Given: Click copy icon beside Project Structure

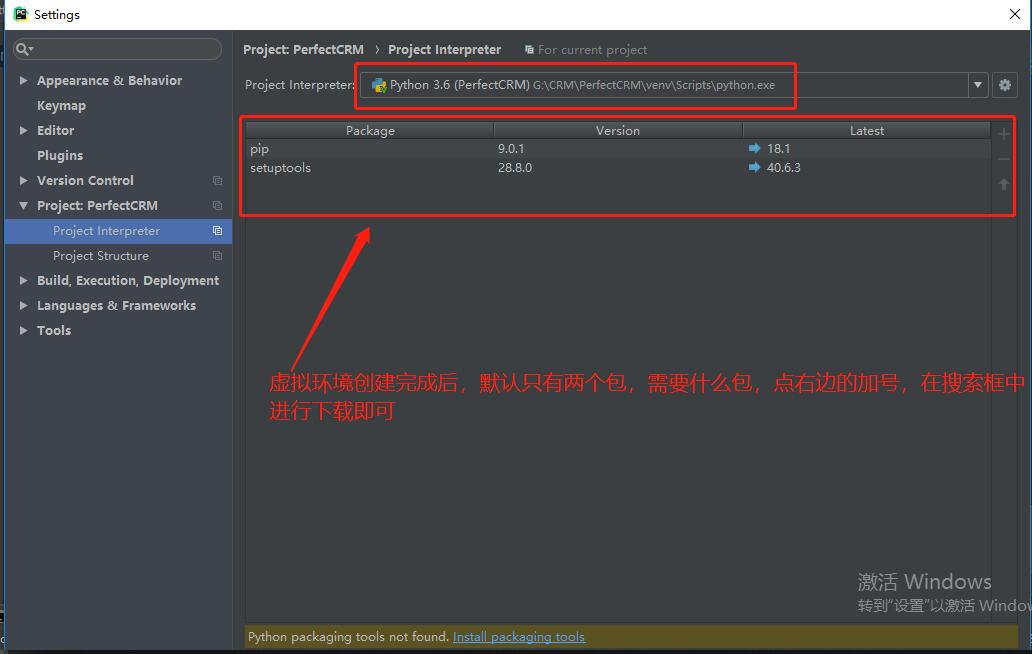Looking at the screenshot, I should click(x=217, y=256).
